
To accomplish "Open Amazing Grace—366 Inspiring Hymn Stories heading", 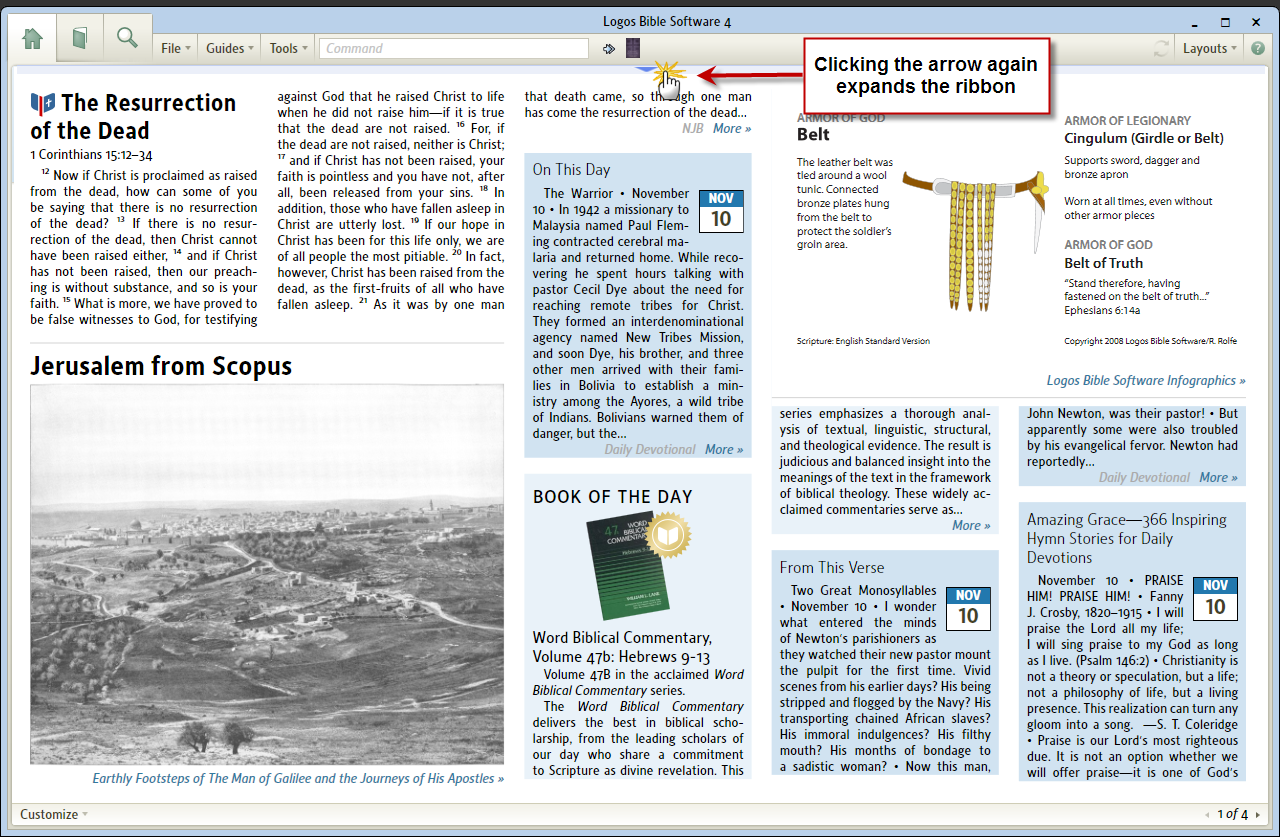I will pyautogui.click(x=1127, y=538).
